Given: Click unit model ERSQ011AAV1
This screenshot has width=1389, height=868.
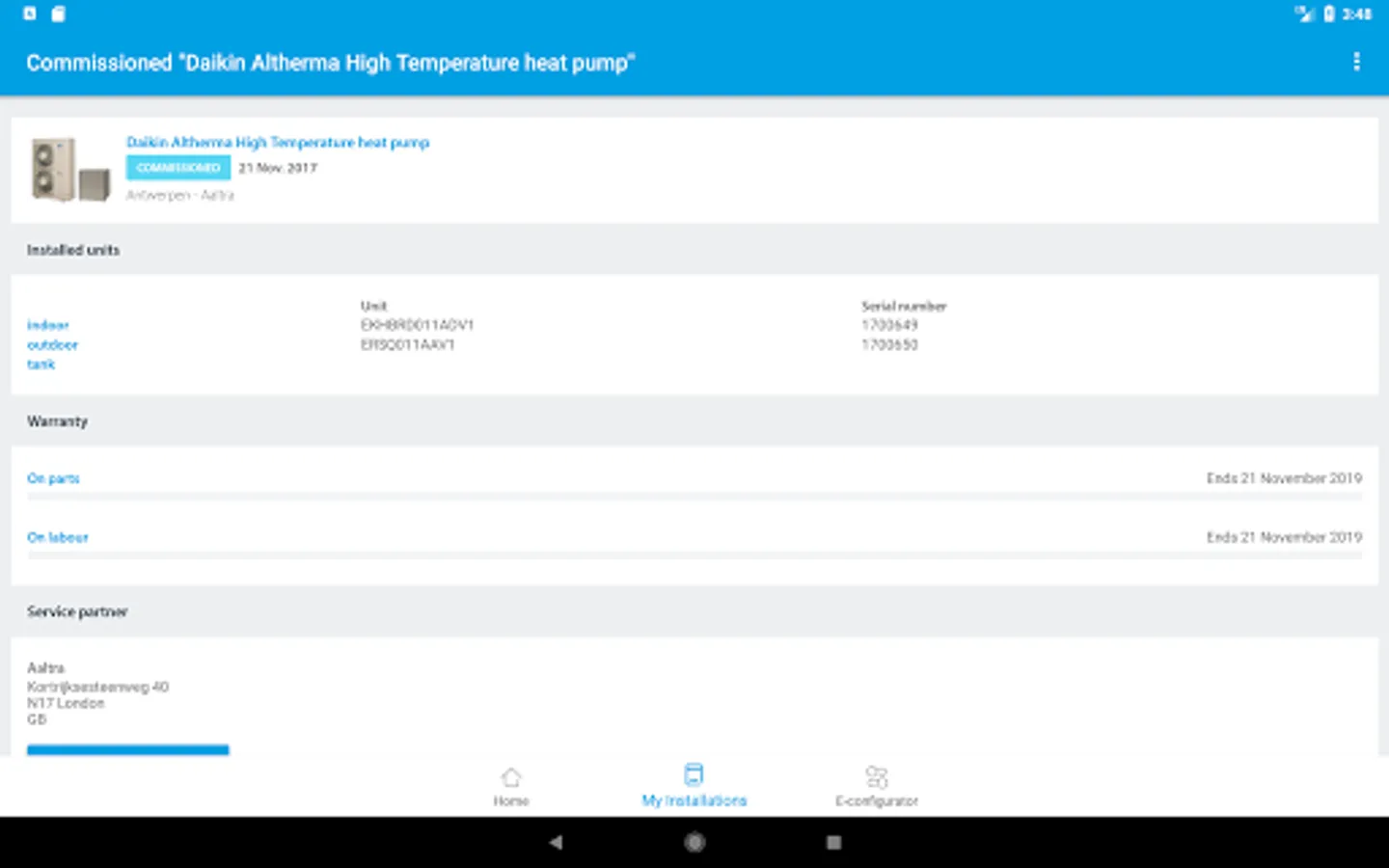Looking at the screenshot, I should point(407,344).
